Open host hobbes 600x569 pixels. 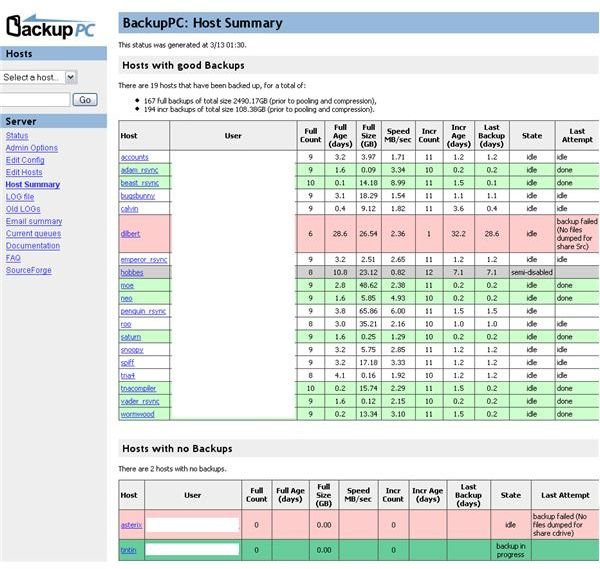click(x=132, y=272)
